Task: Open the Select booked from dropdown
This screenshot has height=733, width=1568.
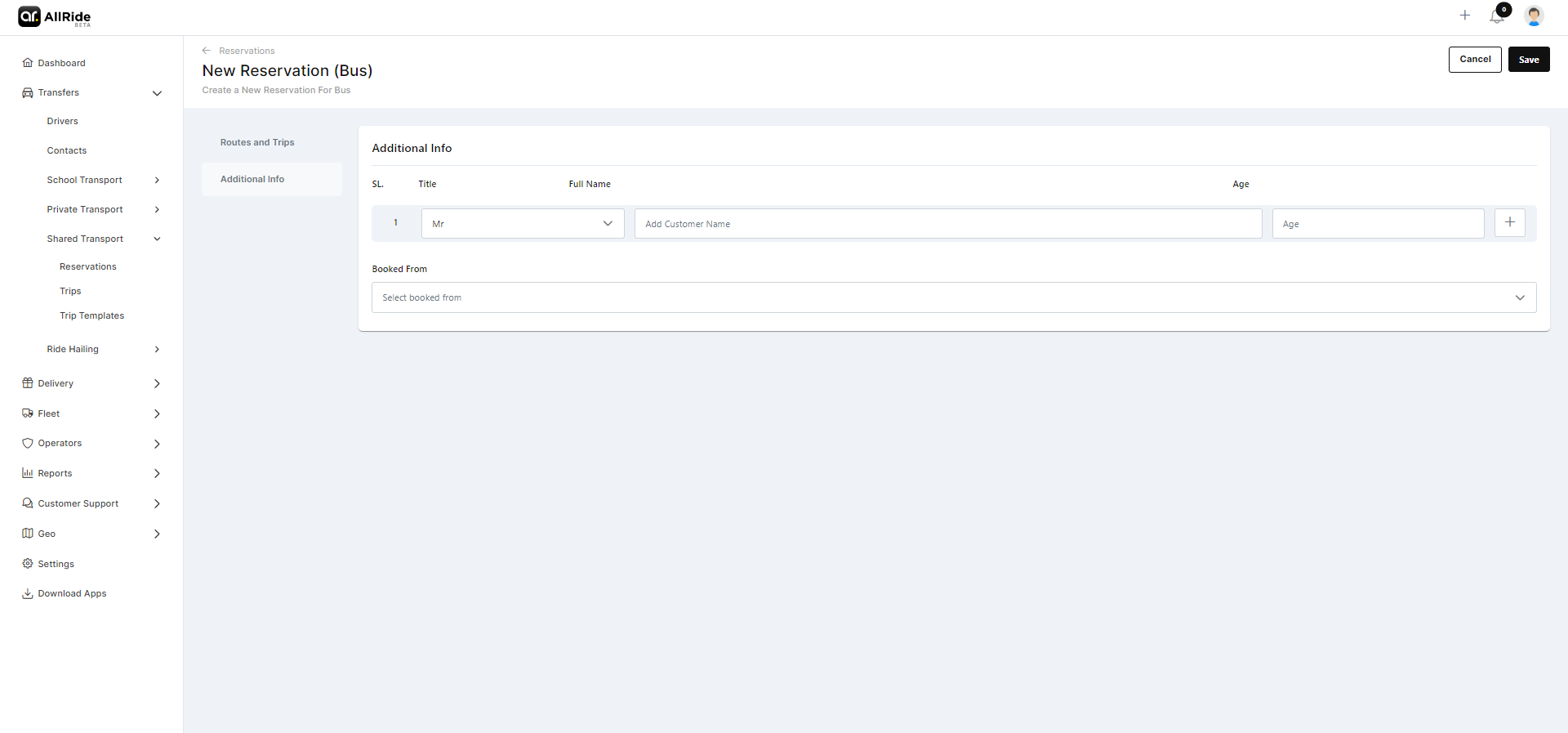Action: point(953,297)
